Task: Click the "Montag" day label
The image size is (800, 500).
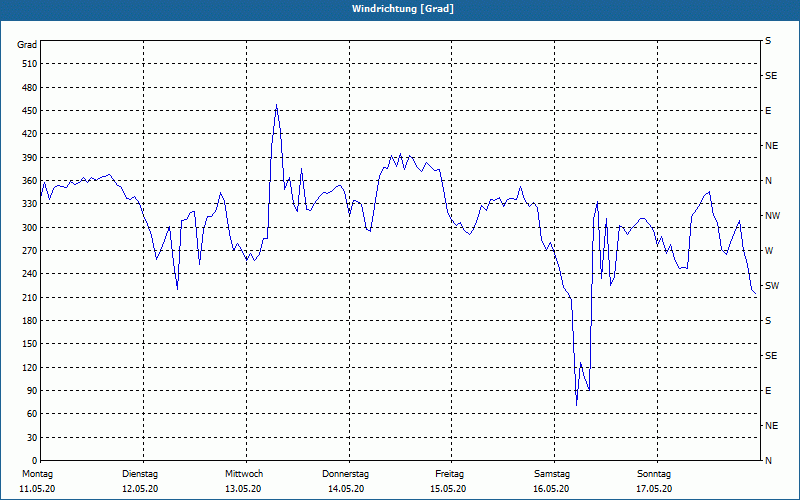Action: [37, 474]
